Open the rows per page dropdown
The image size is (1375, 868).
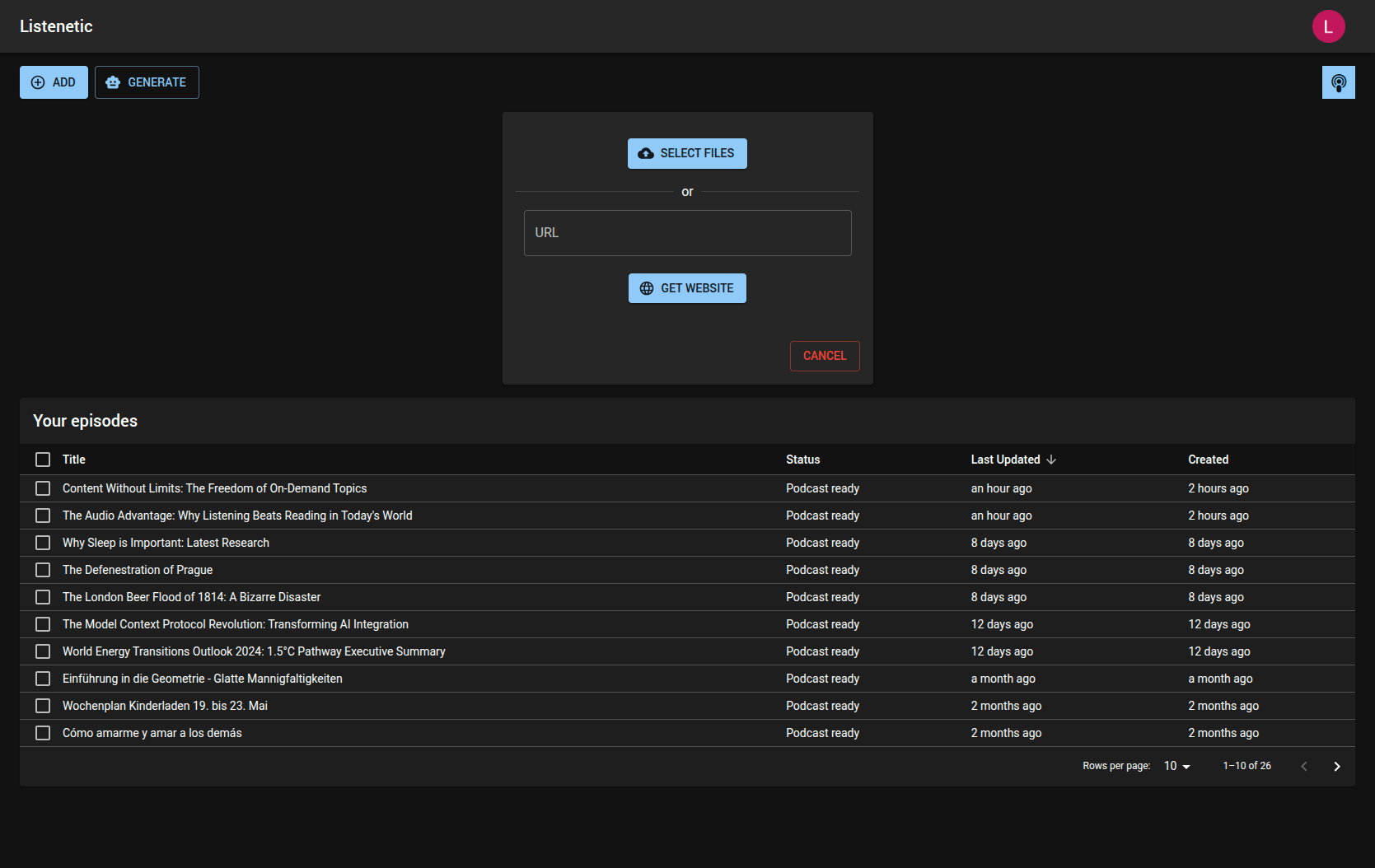[x=1177, y=766]
